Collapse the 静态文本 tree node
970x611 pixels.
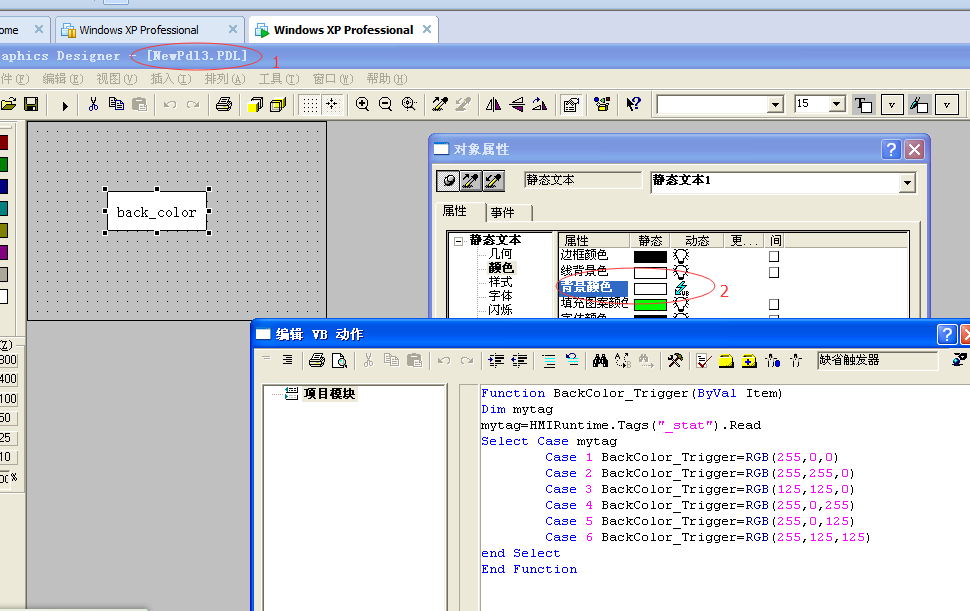point(458,241)
